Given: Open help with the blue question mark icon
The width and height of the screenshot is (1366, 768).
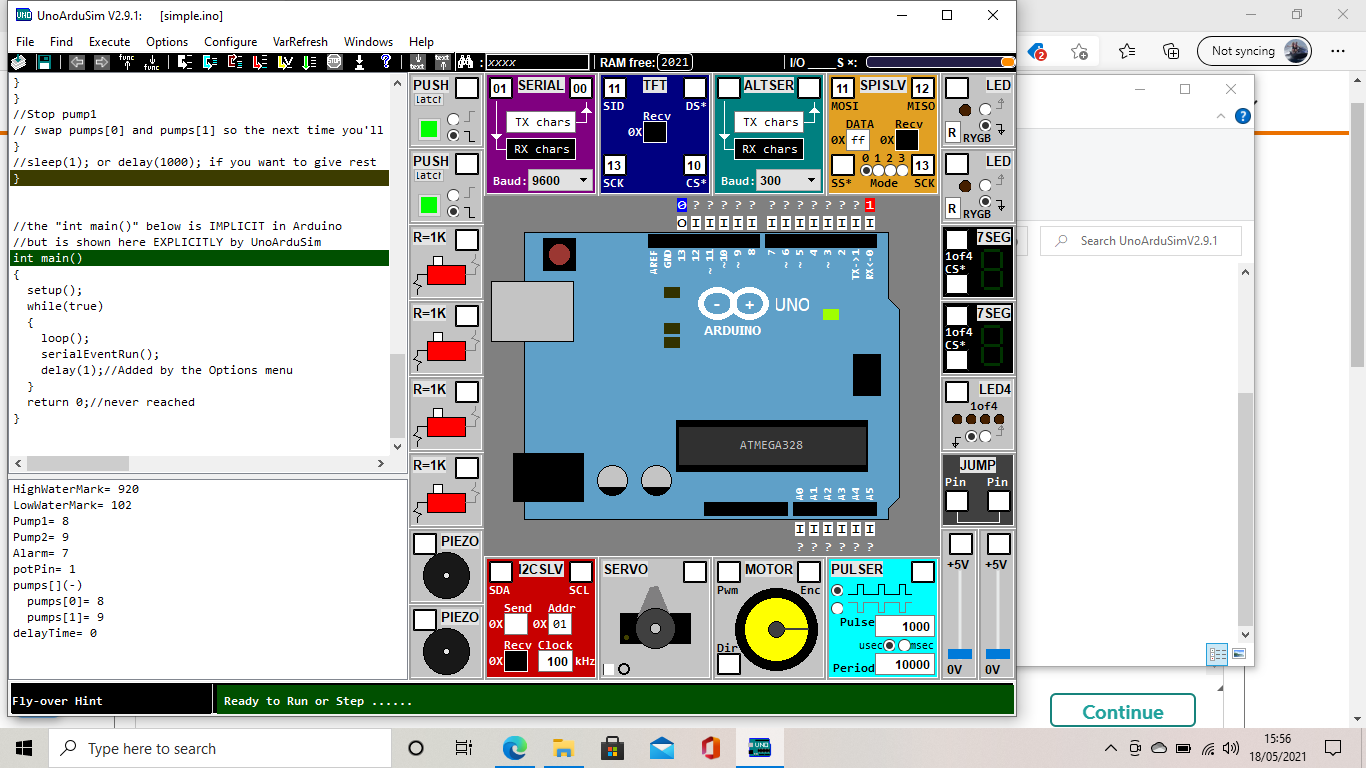Looking at the screenshot, I should (x=386, y=62).
